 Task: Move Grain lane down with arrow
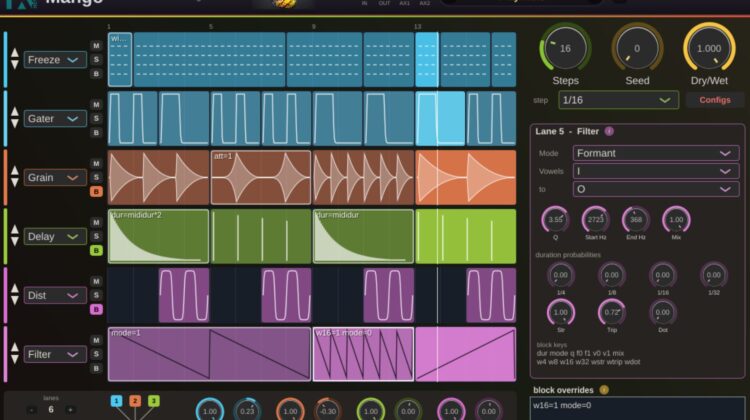point(15,182)
